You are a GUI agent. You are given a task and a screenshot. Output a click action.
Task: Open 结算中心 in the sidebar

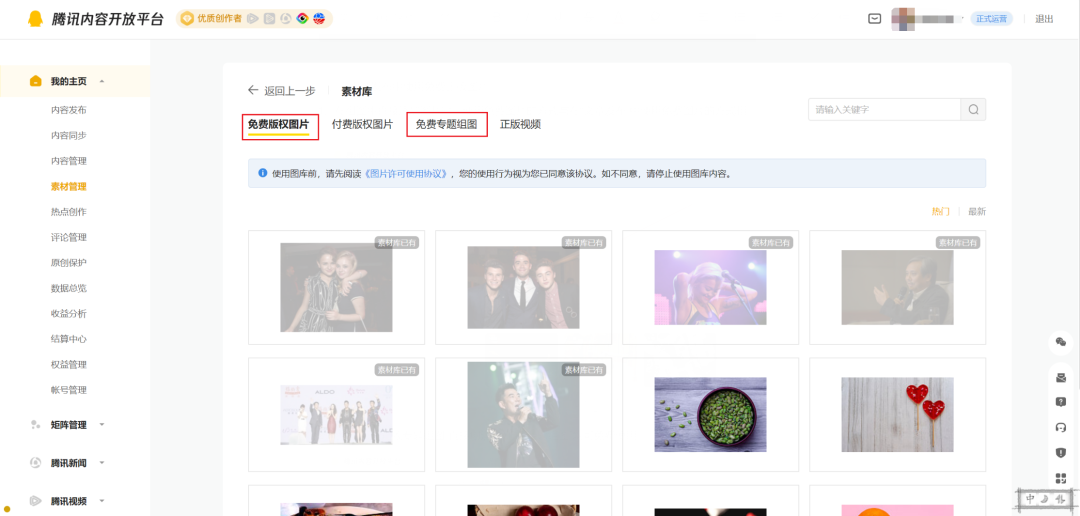(x=69, y=340)
